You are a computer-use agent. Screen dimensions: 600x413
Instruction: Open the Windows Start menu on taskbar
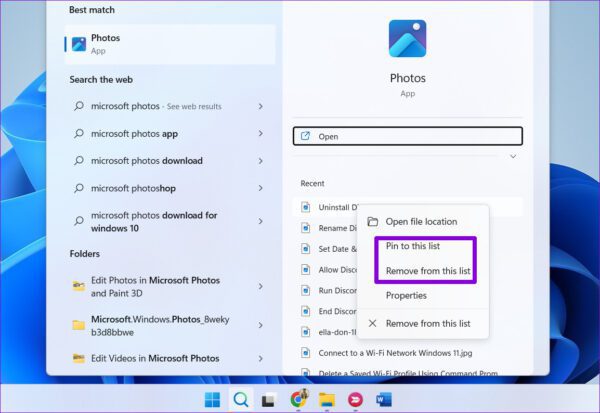click(x=212, y=400)
